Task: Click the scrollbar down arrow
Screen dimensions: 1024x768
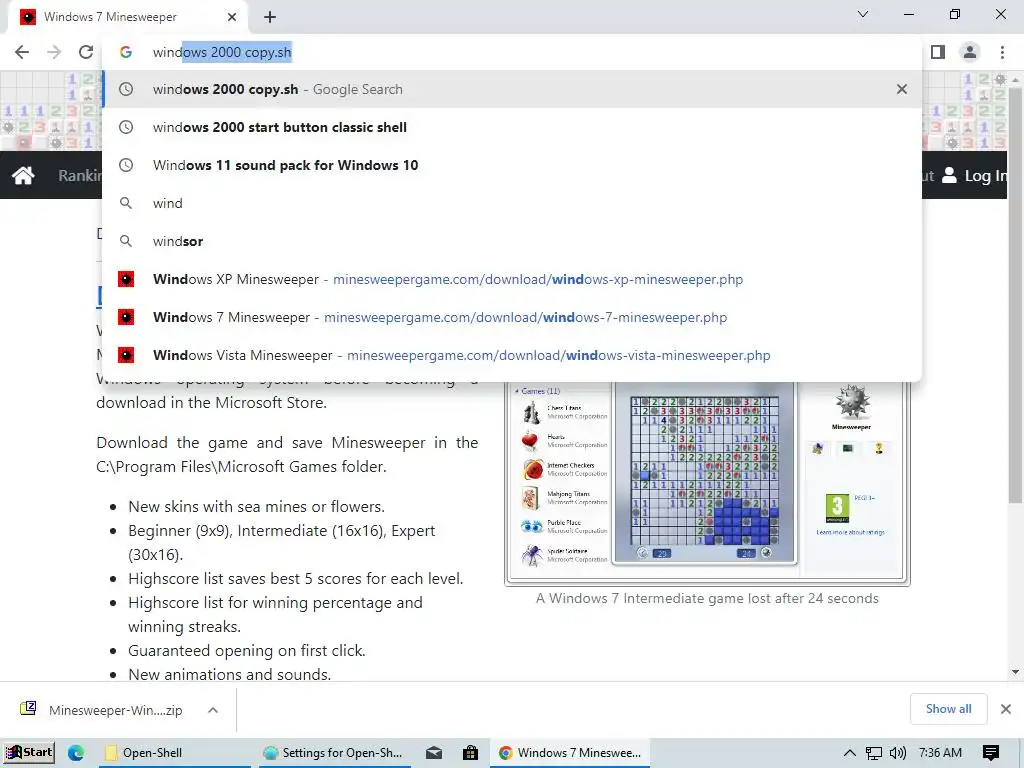Action: pos(1016,672)
